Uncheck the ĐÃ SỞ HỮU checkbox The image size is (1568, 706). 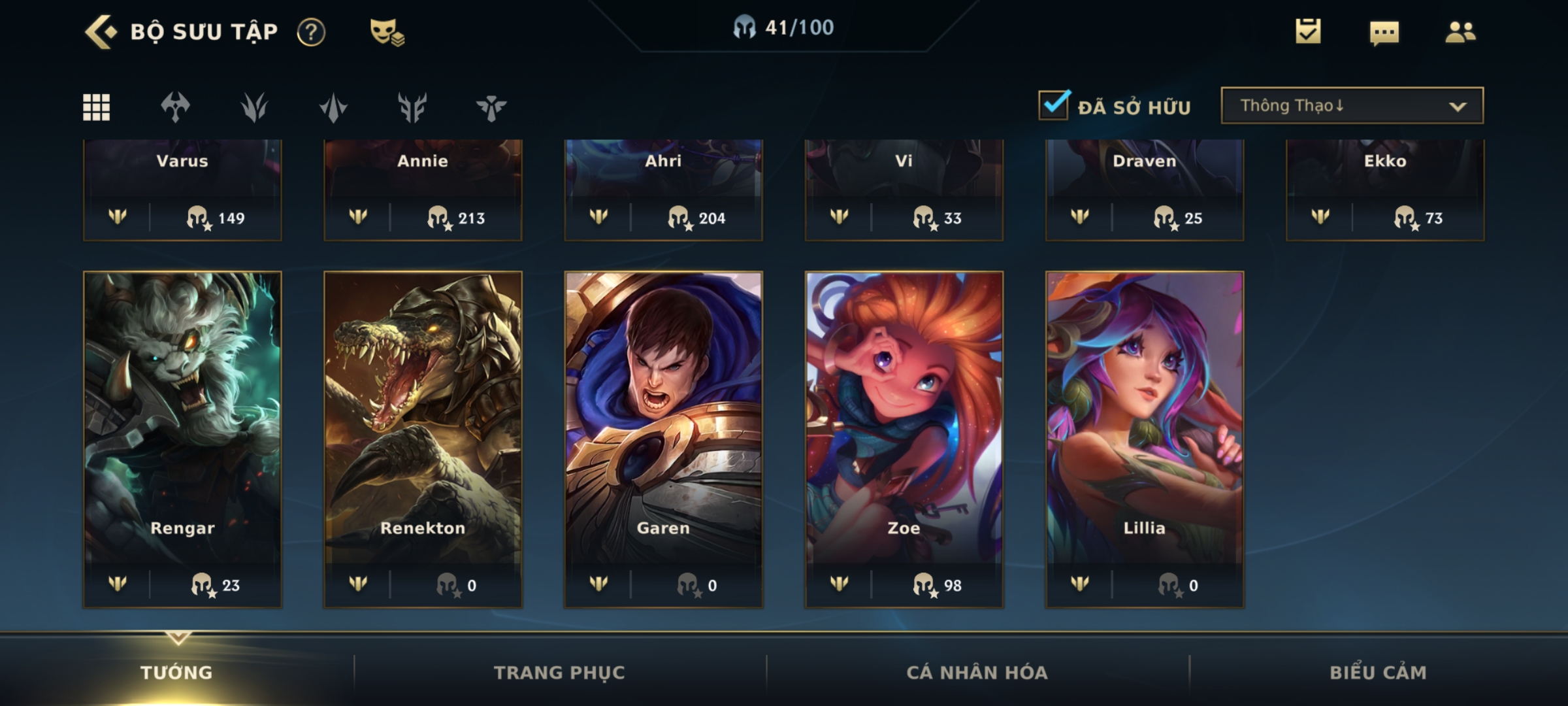(1053, 105)
